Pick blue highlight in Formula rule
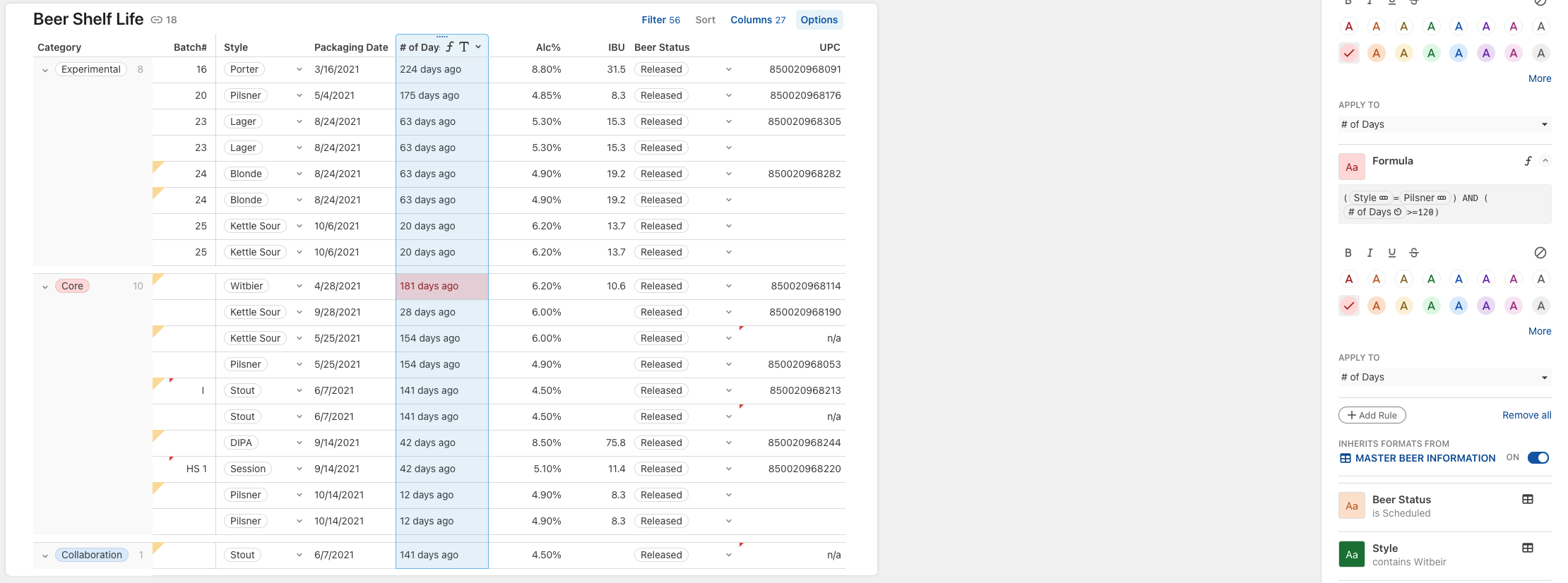 [1459, 306]
